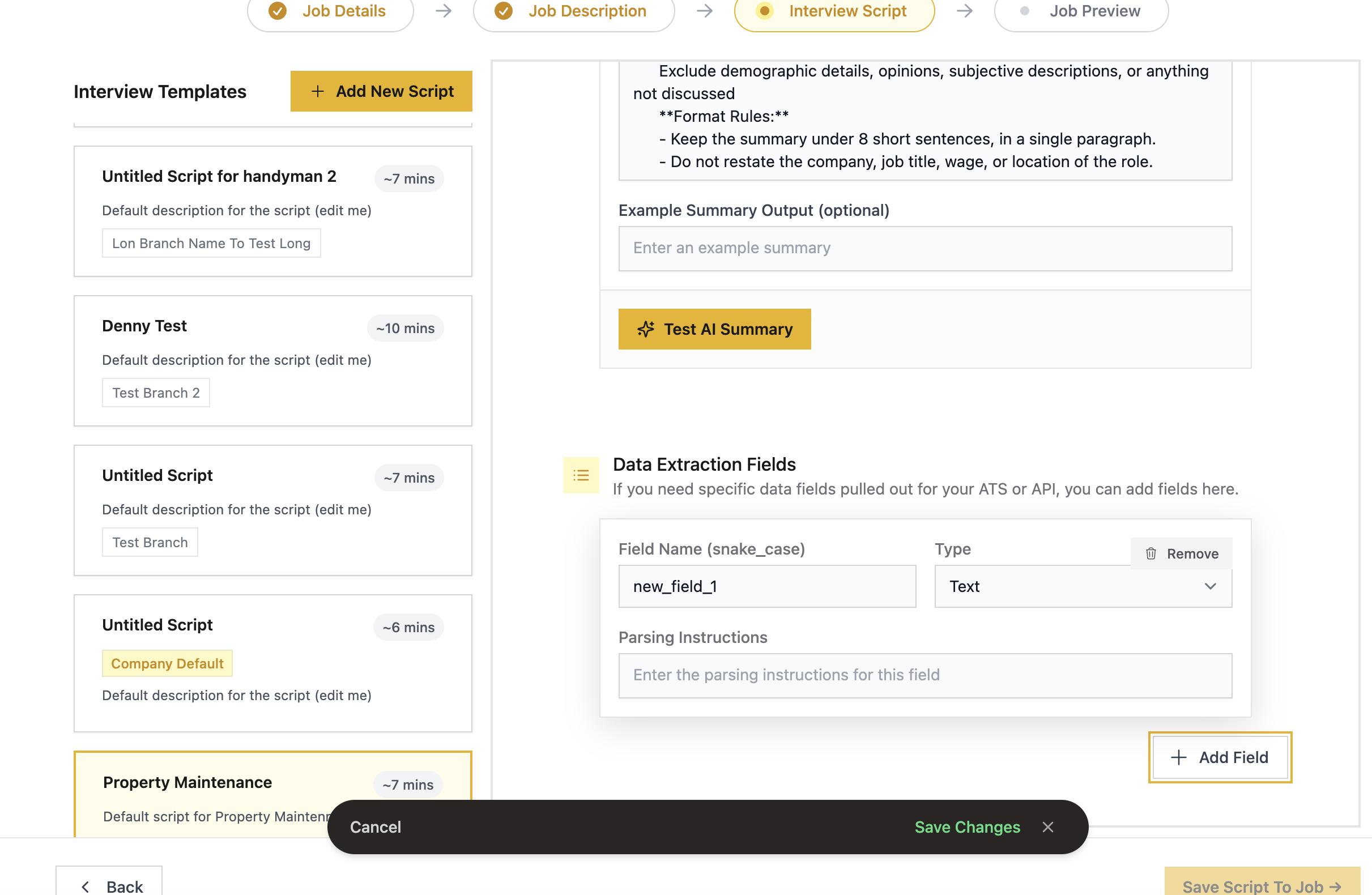
Task: Click the Back chevron arrow icon
Action: pos(86,887)
